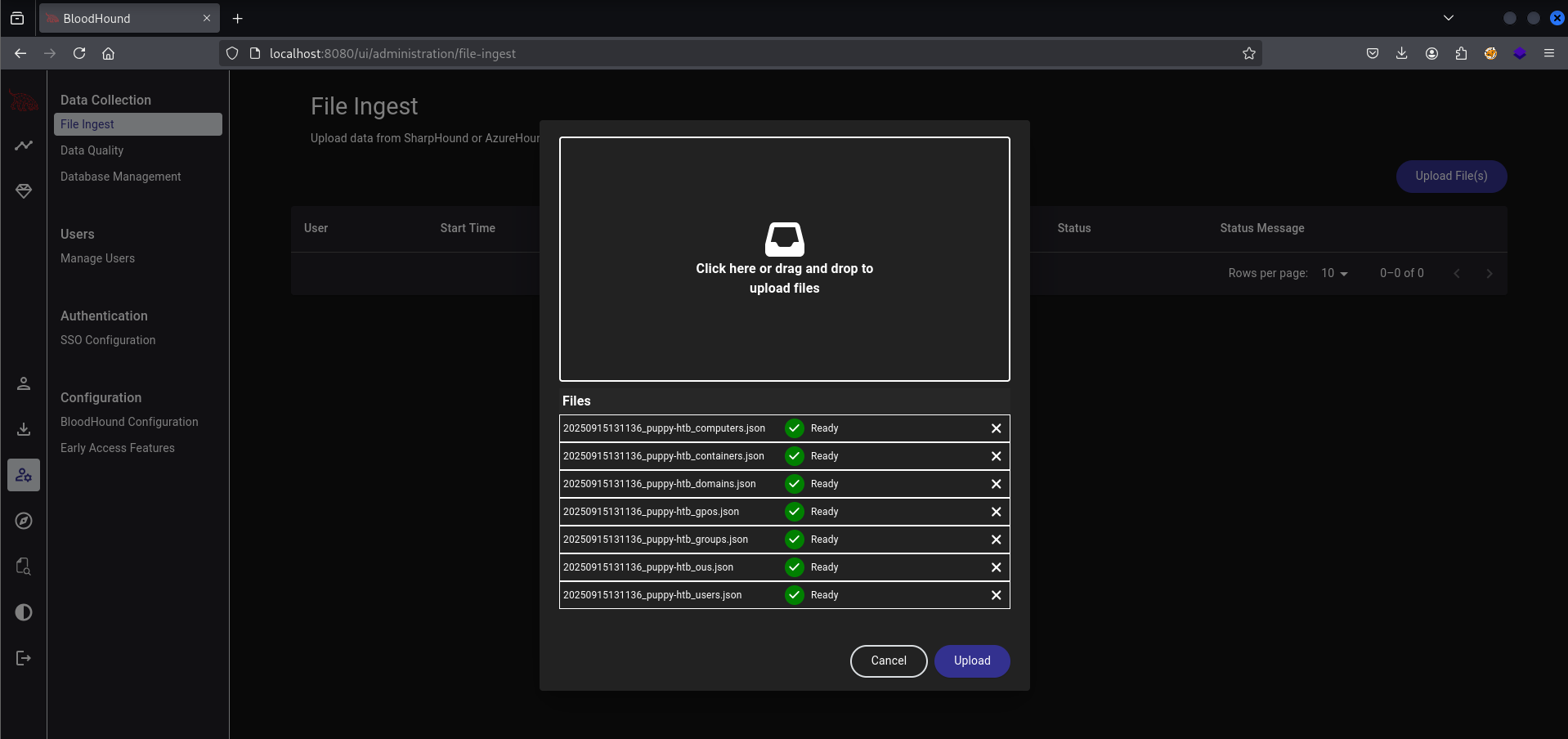The height and width of the screenshot is (739, 1568).
Task: Click the Administration users-gear sidebar icon
Action: (24, 475)
